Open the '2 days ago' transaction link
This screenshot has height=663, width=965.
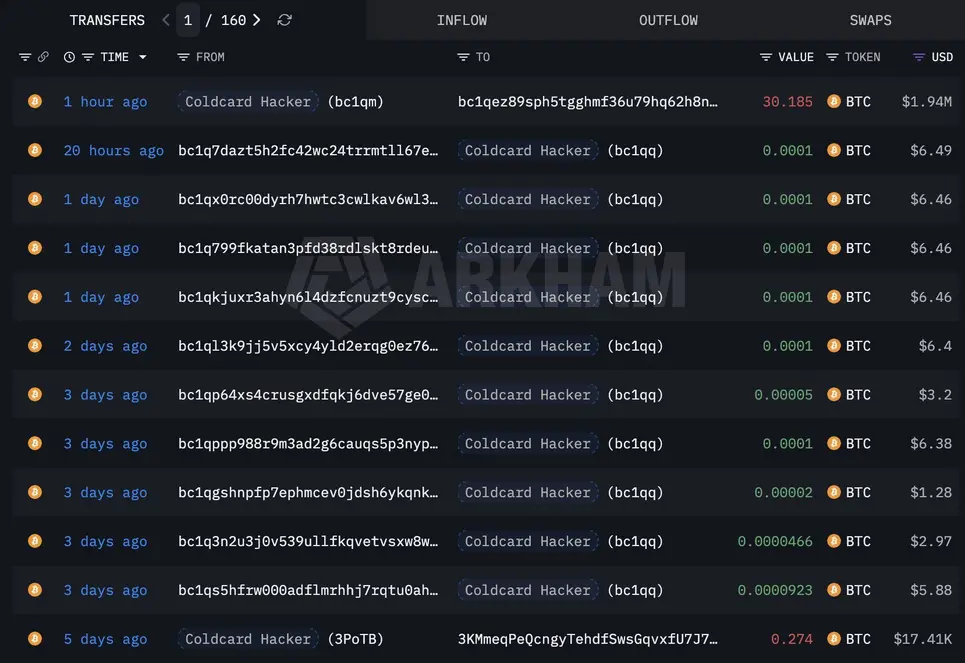click(x=105, y=346)
